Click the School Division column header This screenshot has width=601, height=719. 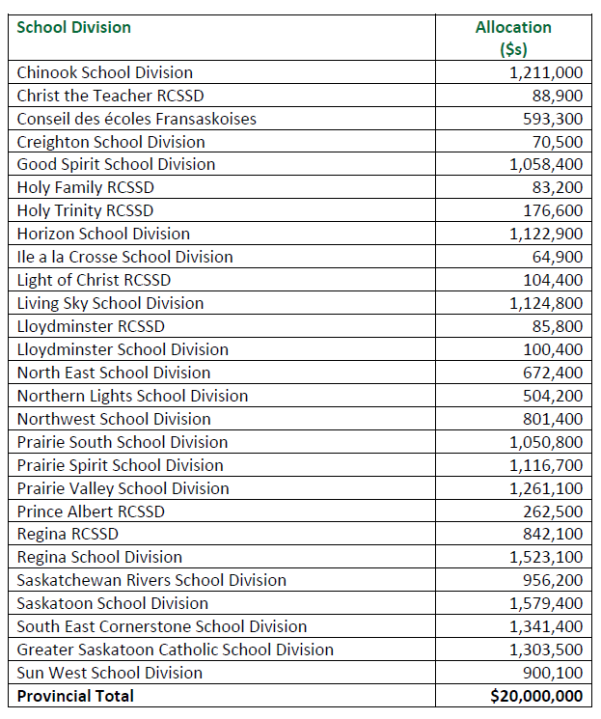[x=74, y=28]
